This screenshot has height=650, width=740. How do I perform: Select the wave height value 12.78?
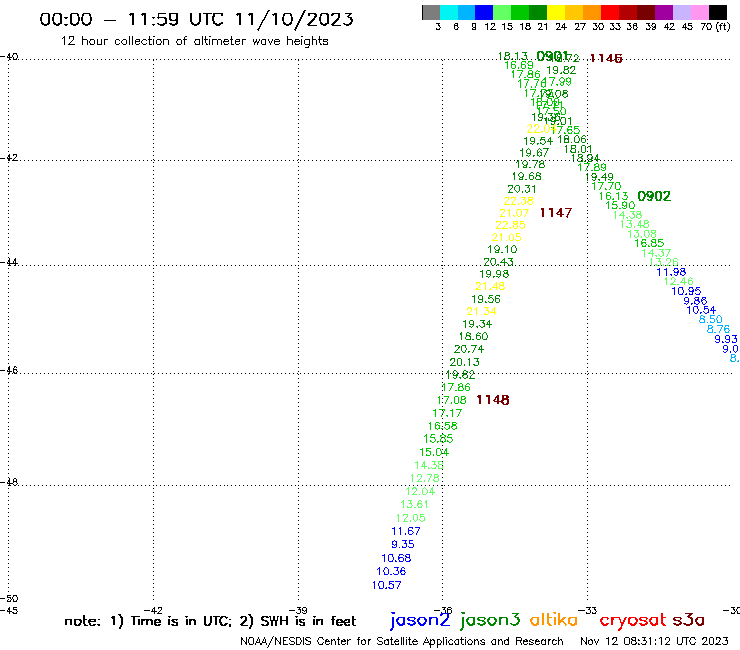[x=425, y=478]
